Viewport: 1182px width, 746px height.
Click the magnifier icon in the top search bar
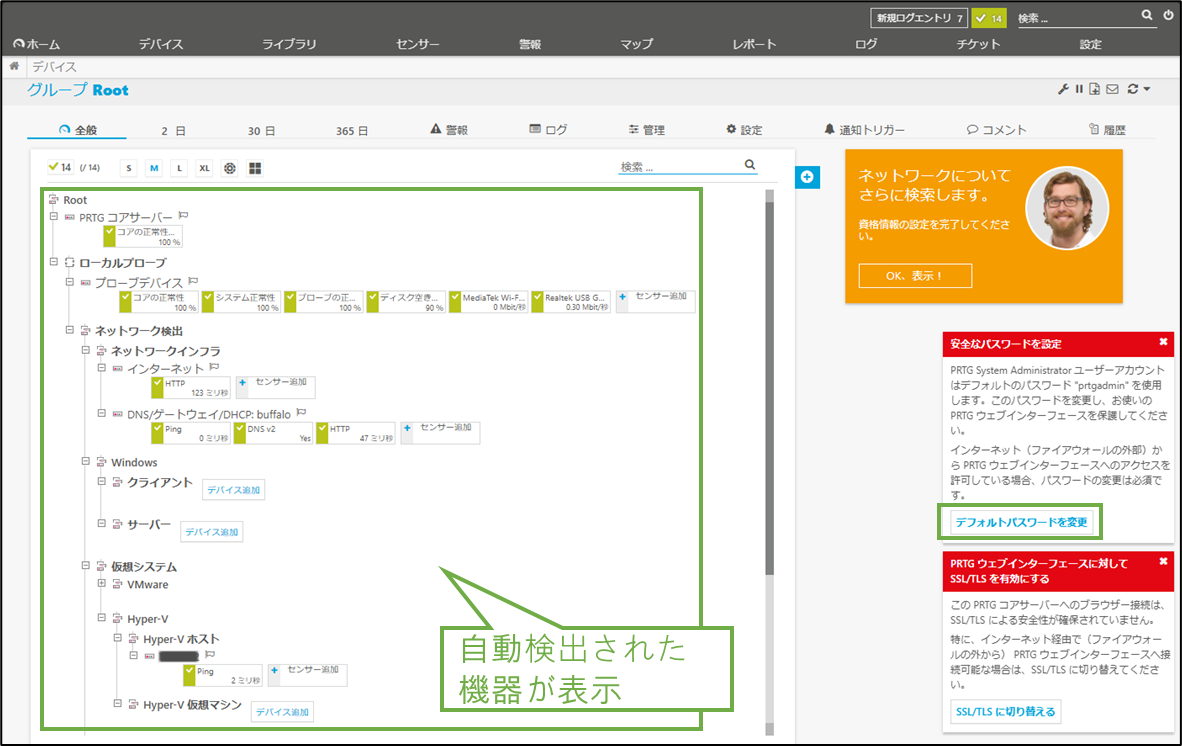click(x=1148, y=16)
